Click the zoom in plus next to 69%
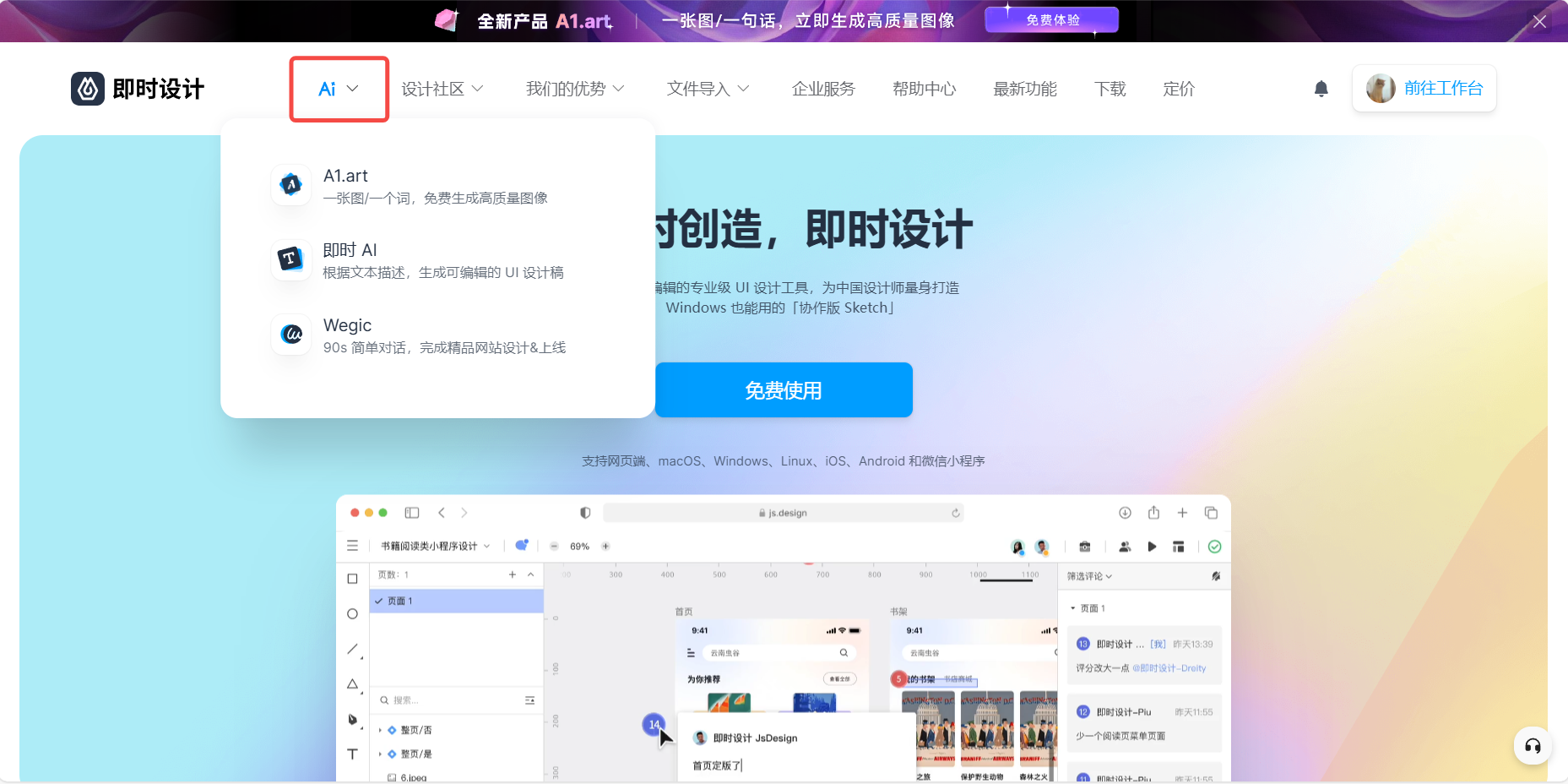This screenshot has height=784, width=1568. coord(605,547)
